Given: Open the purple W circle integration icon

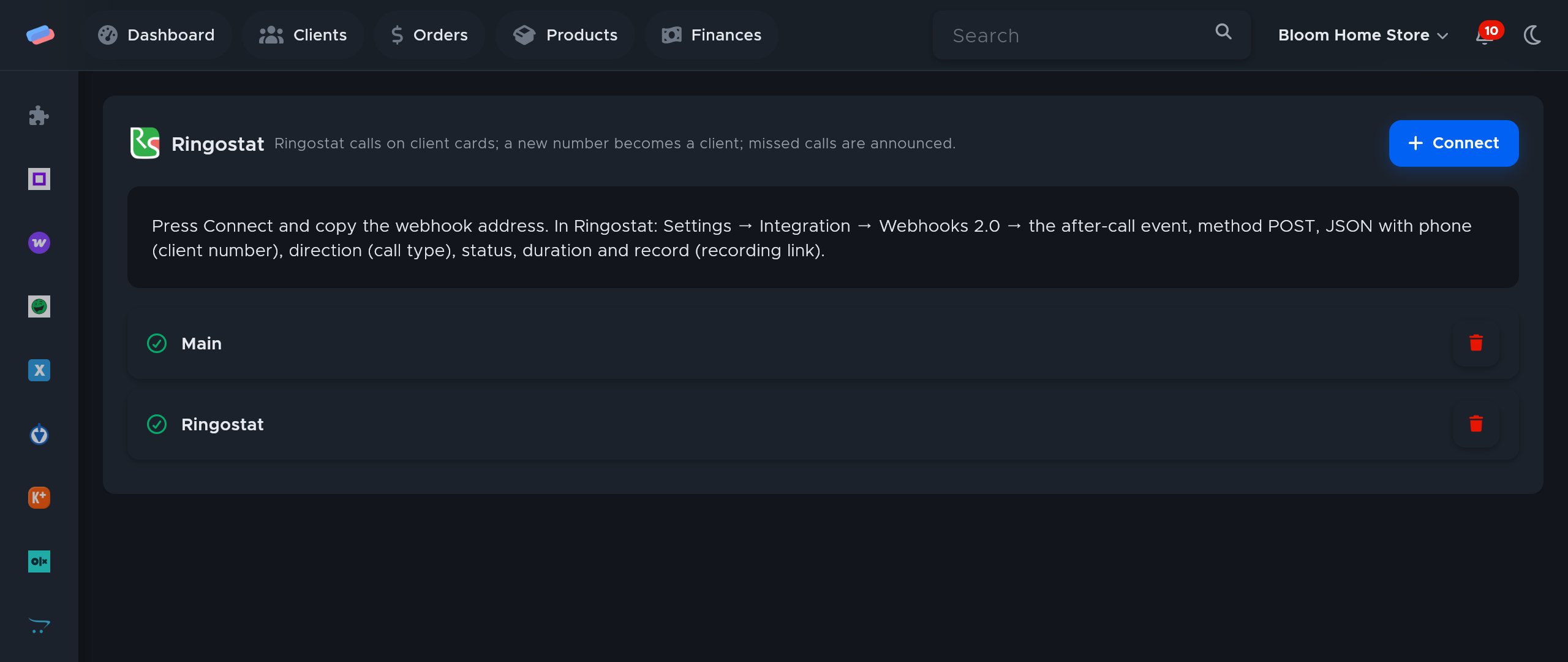Looking at the screenshot, I should [x=39, y=243].
